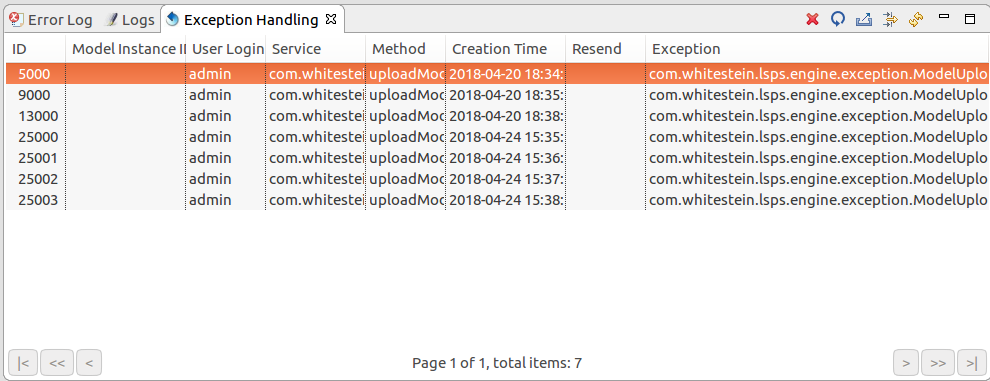This screenshot has width=990, height=381.
Task: Click the red X delete exception icon
Action: point(813,20)
